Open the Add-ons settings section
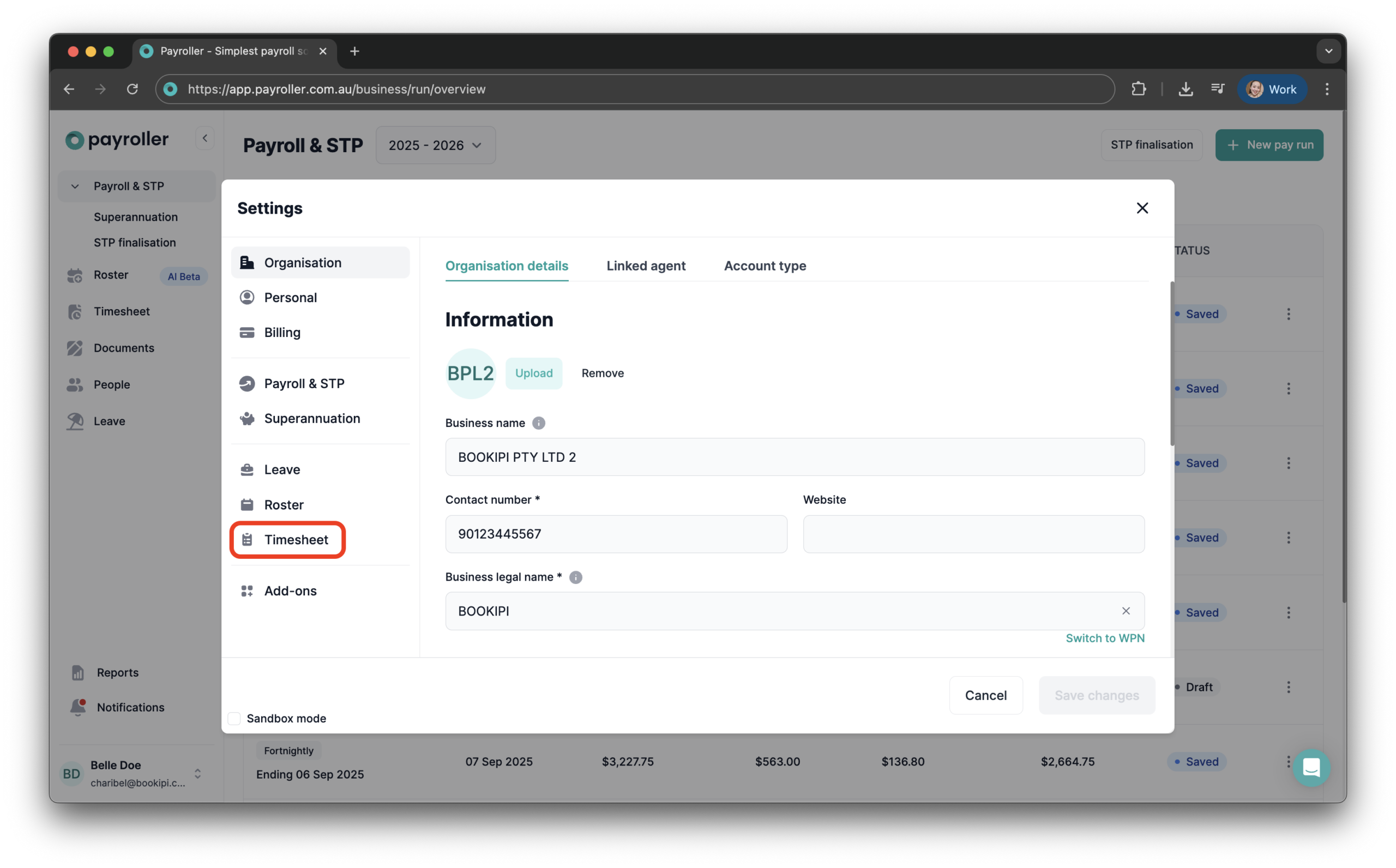 click(x=290, y=590)
